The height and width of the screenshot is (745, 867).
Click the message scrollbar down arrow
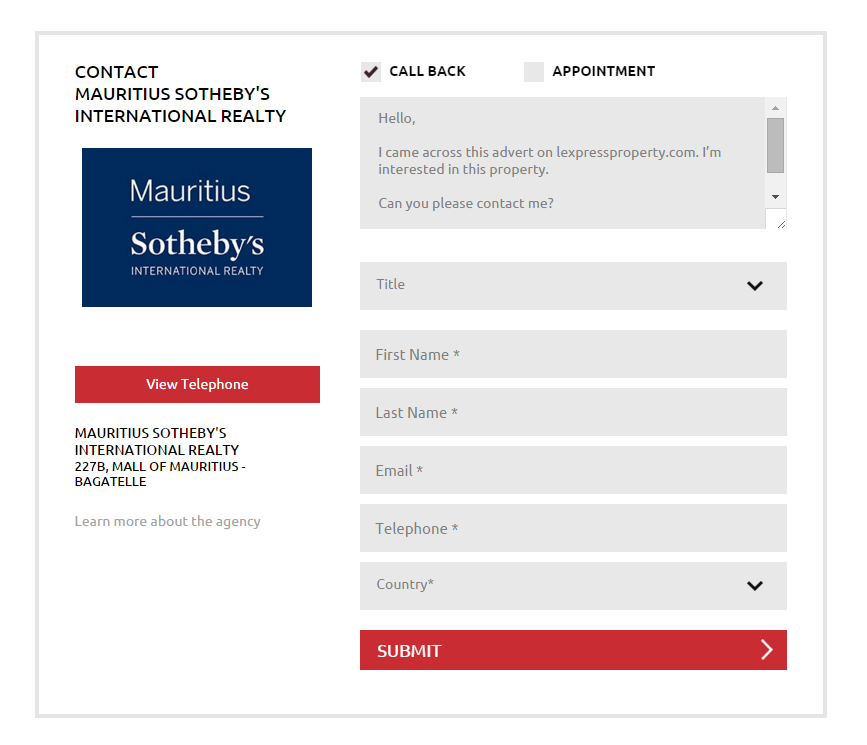(775, 197)
